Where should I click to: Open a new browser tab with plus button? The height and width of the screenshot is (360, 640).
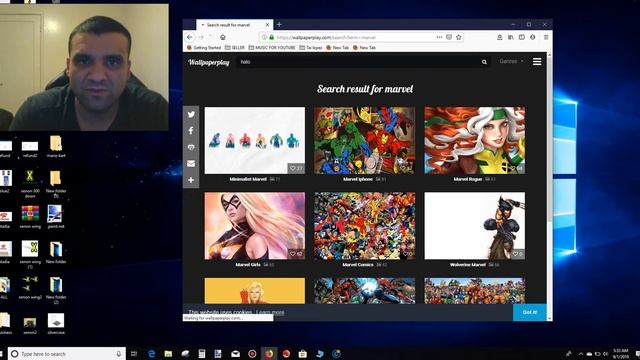pyautogui.click(x=279, y=24)
